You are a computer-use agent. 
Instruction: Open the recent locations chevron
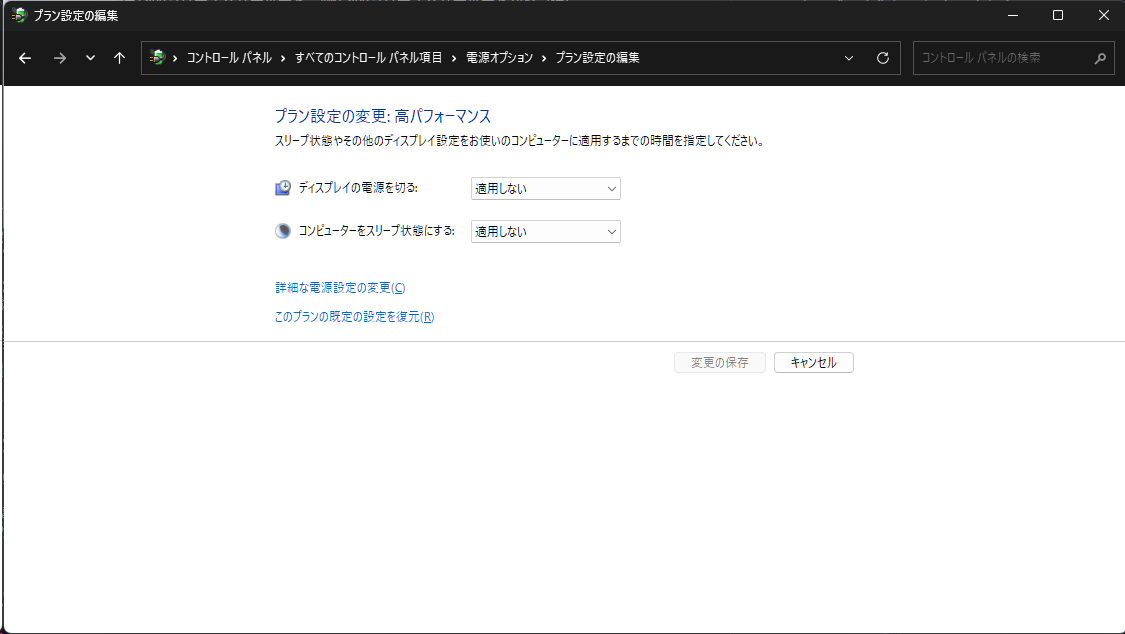90,58
